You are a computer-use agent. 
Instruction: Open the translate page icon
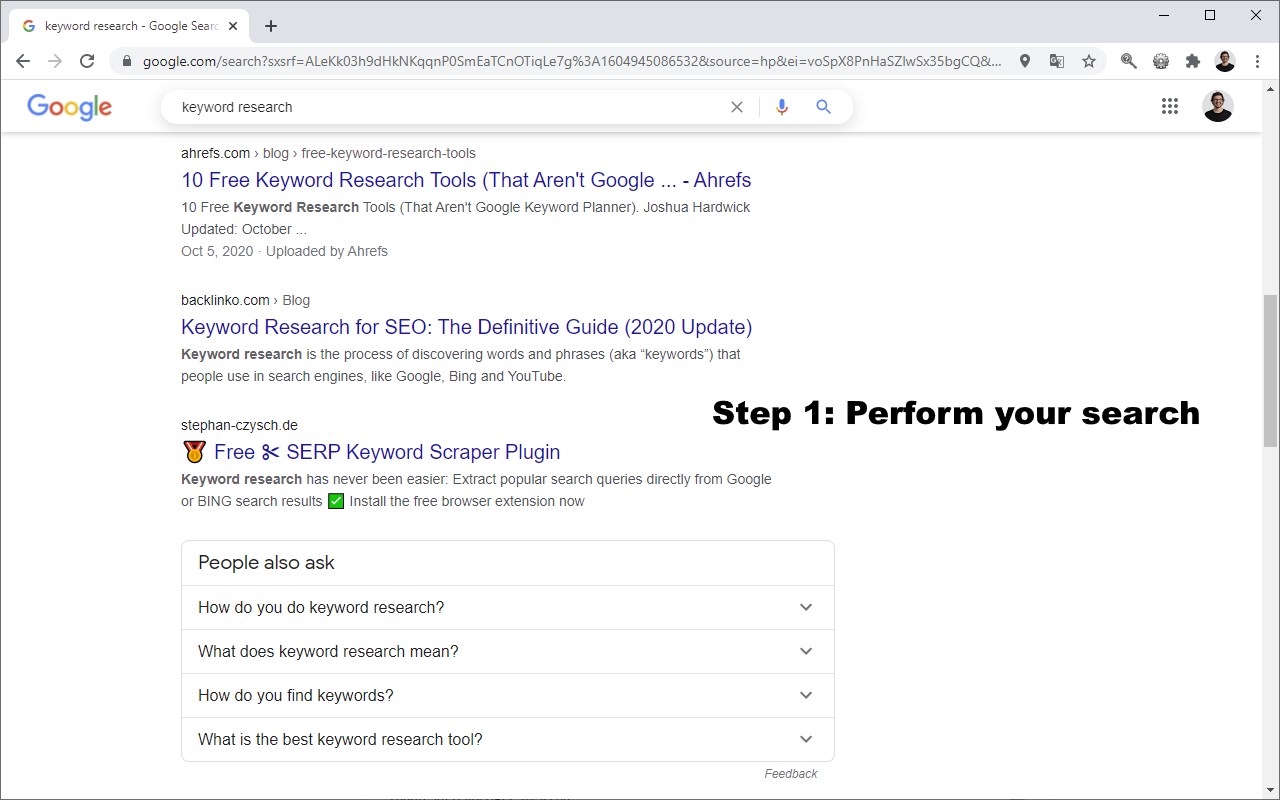(1057, 61)
